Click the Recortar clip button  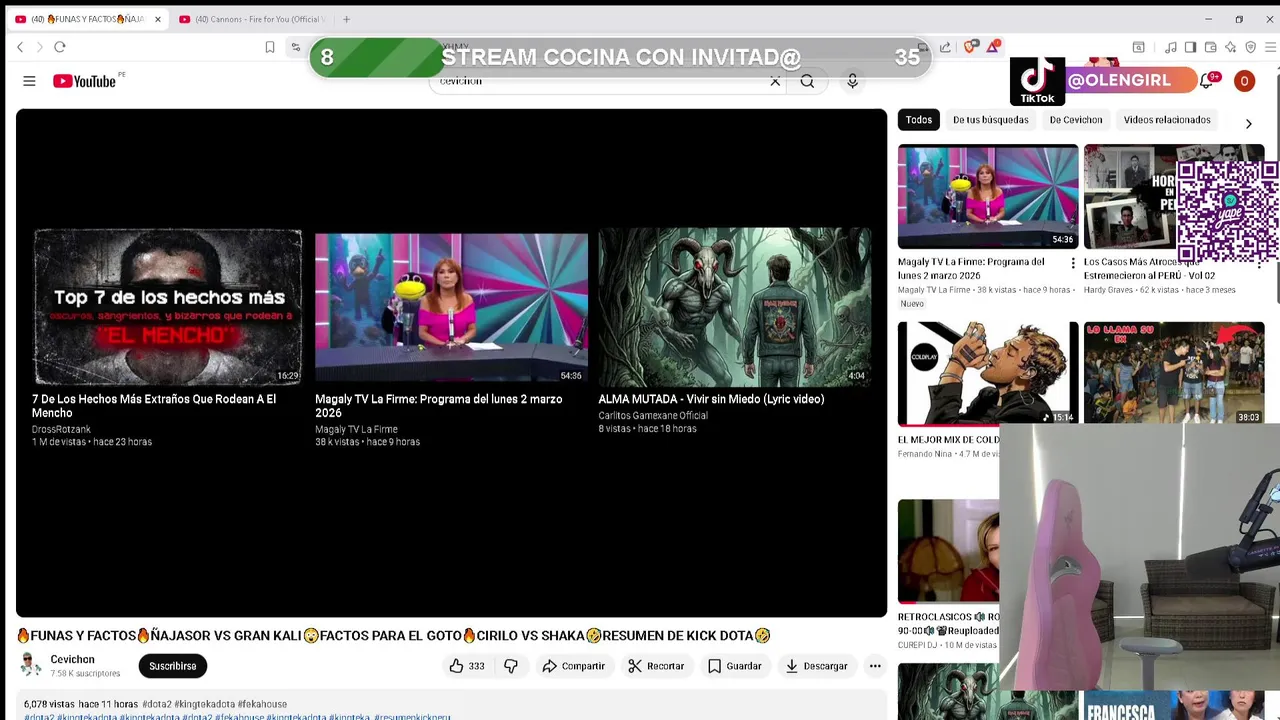coord(656,666)
